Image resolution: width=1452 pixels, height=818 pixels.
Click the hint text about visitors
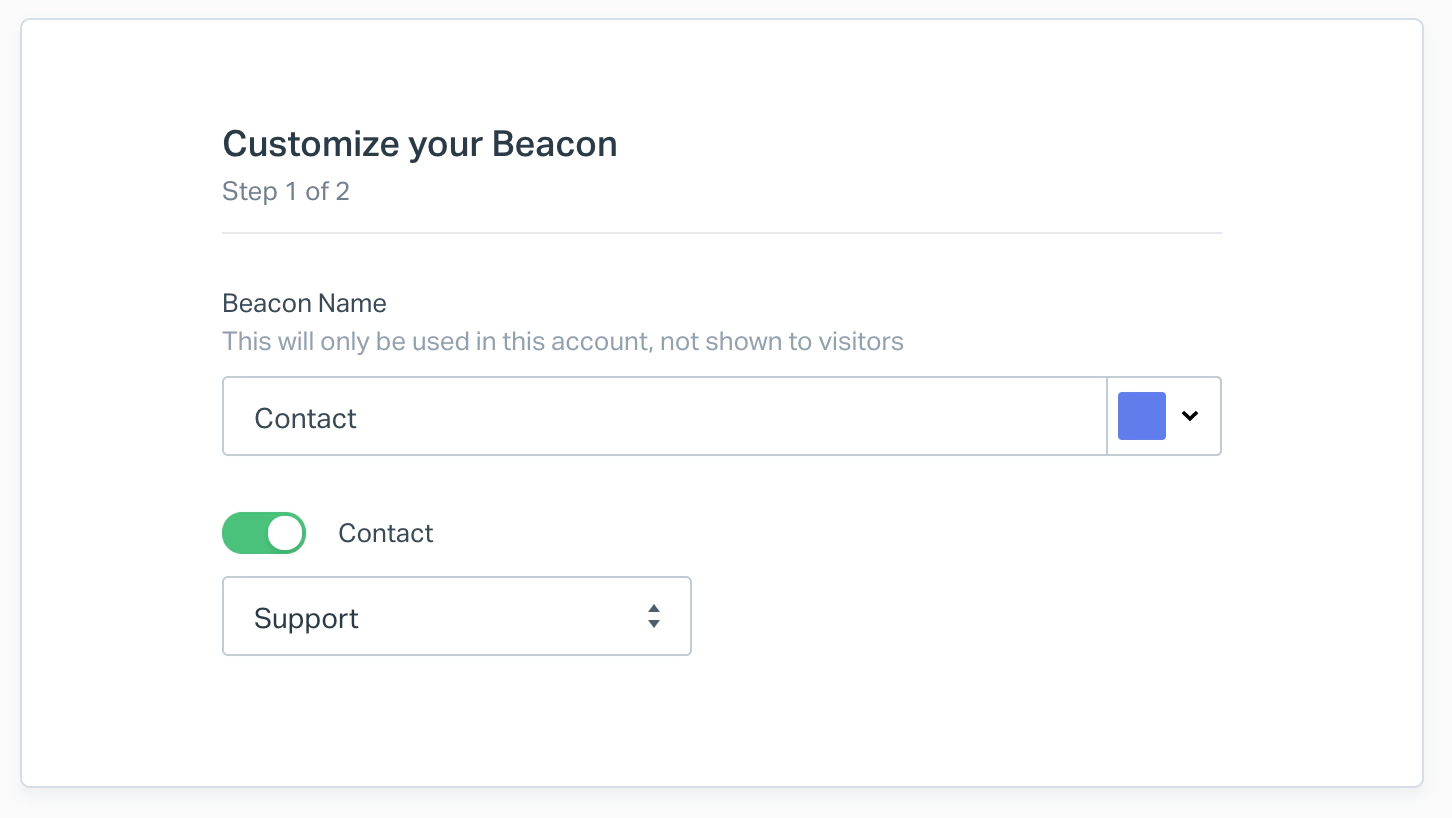click(562, 342)
